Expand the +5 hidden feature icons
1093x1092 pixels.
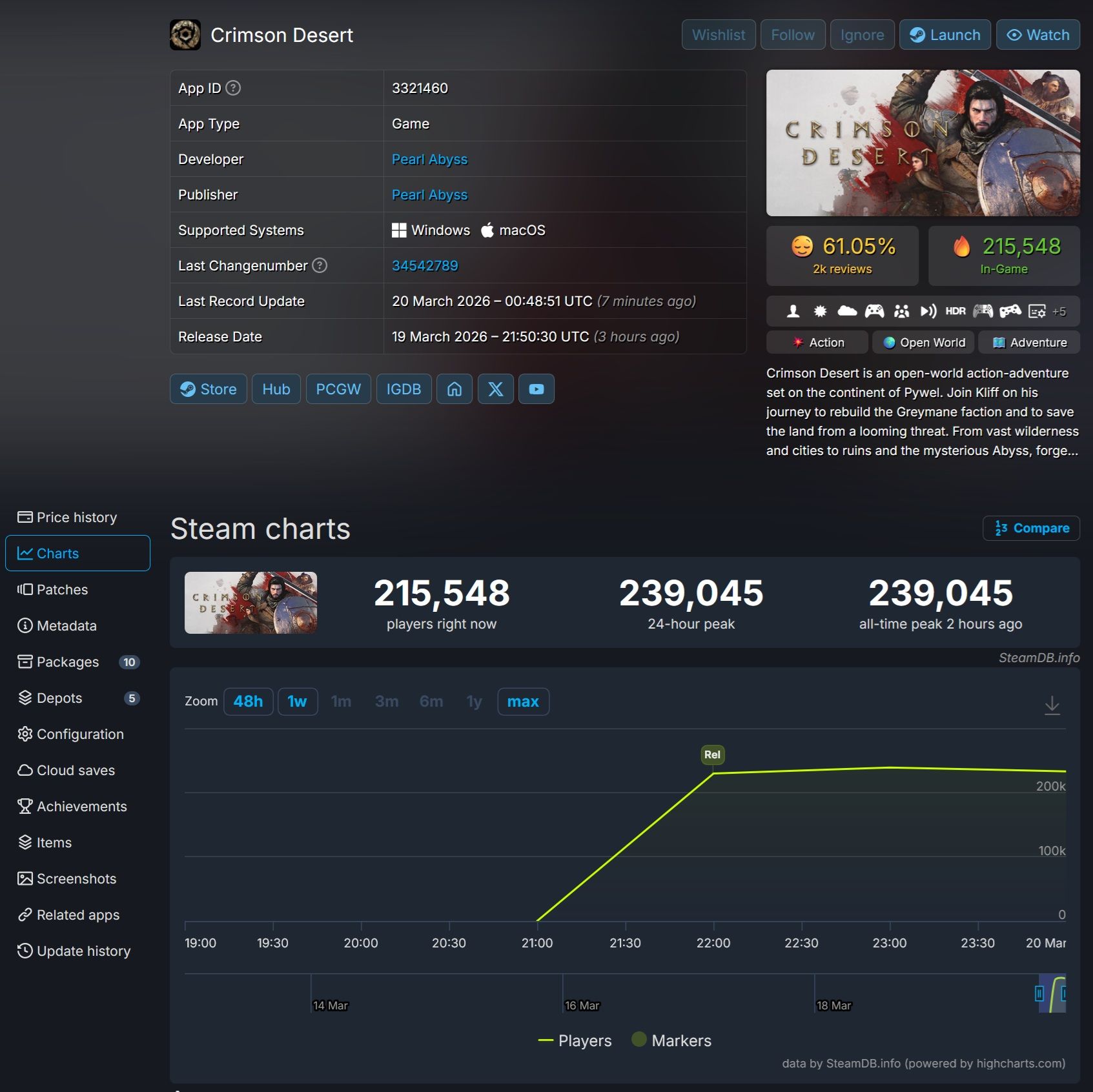(1059, 310)
